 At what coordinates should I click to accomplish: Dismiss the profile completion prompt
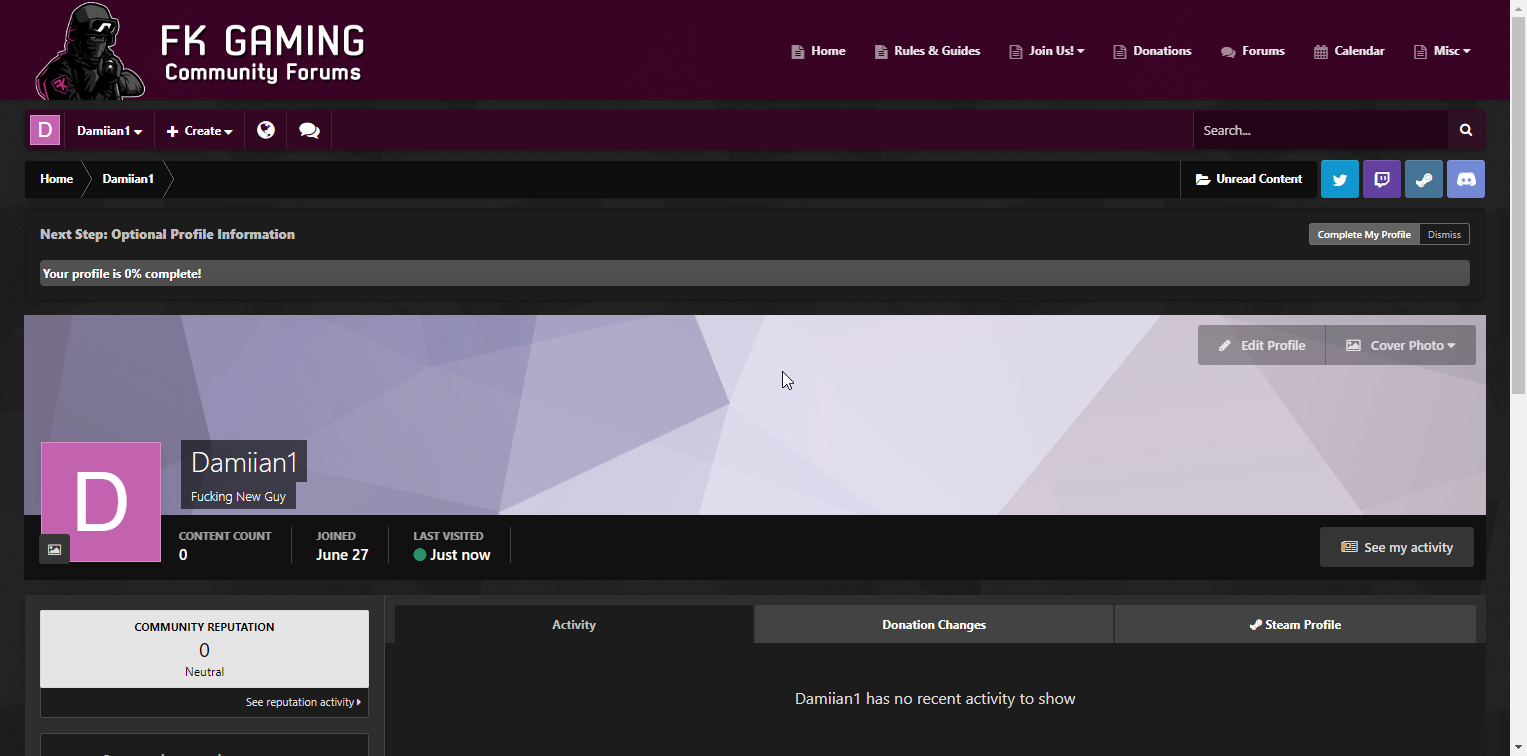point(1444,235)
